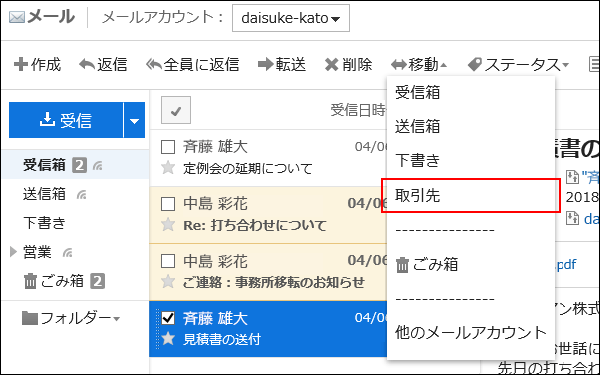Toggle the select-all messages checkbox
Image resolution: width=600 pixels, height=375 pixels.
pos(176,110)
